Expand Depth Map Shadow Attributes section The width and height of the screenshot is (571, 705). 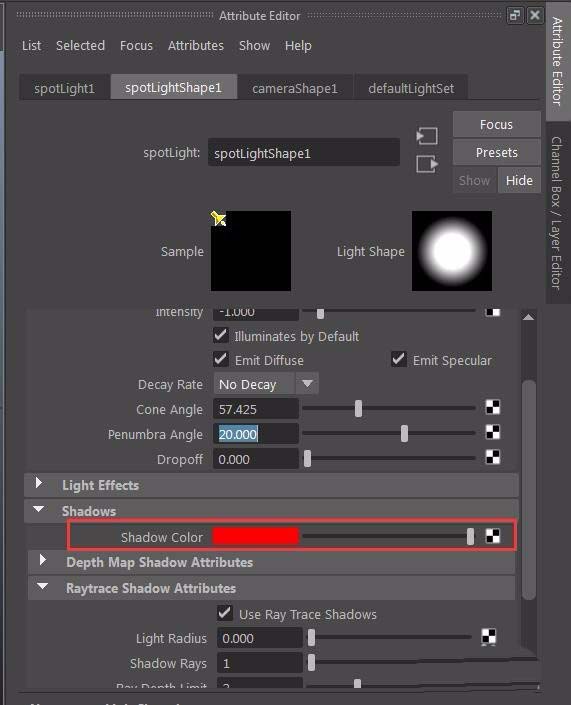pos(43,561)
